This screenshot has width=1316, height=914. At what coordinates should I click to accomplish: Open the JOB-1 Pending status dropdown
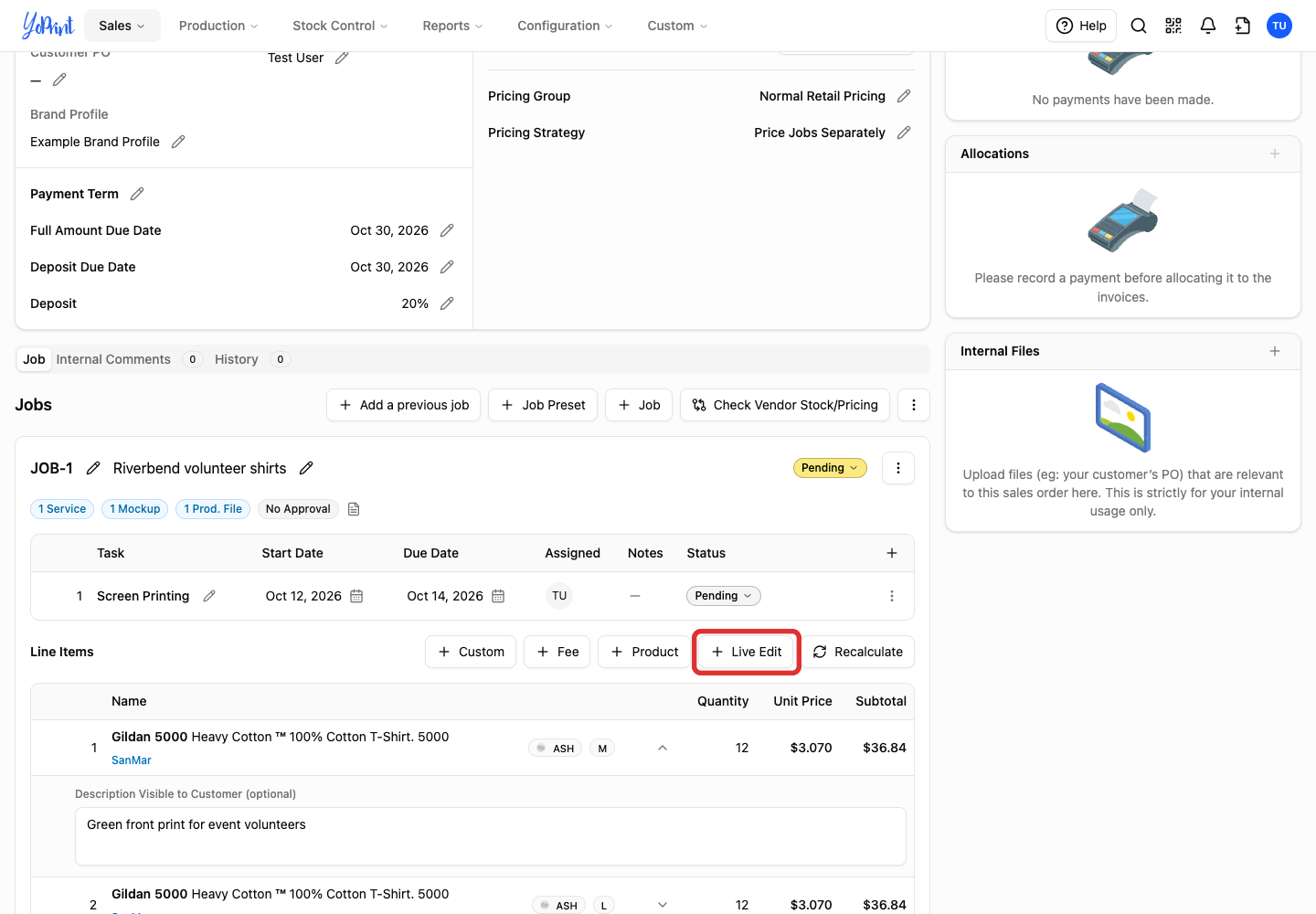coord(830,468)
